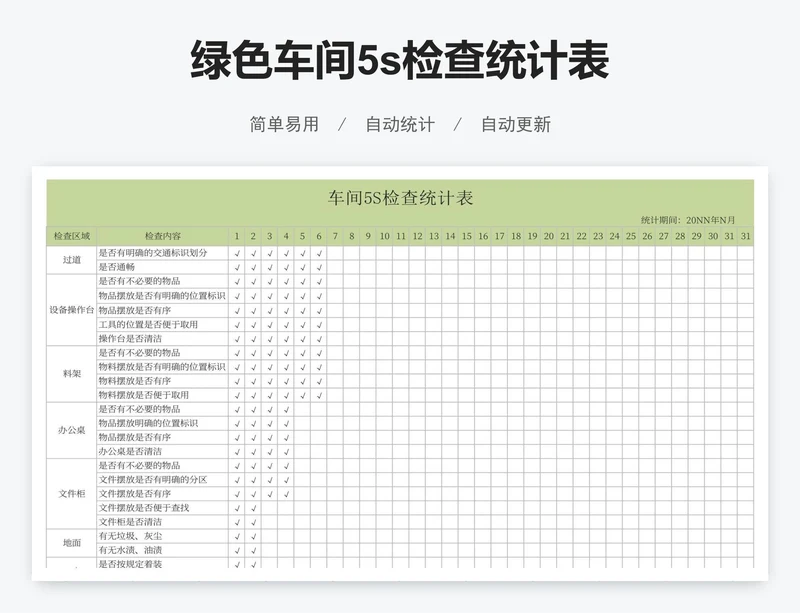Select the 地面 area cell

coord(71,543)
